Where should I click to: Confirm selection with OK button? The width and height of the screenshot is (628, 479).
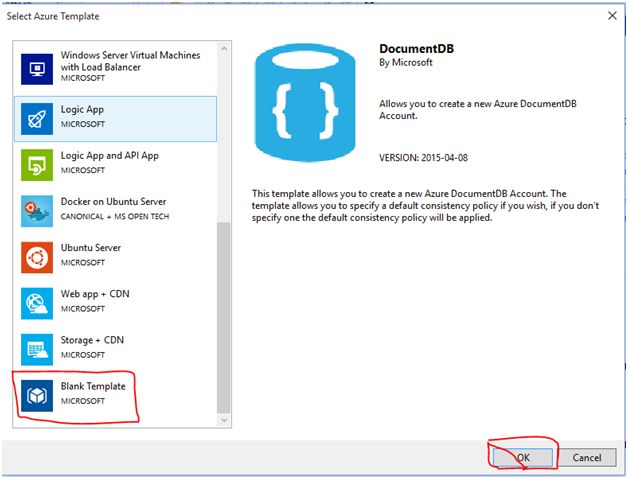523,457
